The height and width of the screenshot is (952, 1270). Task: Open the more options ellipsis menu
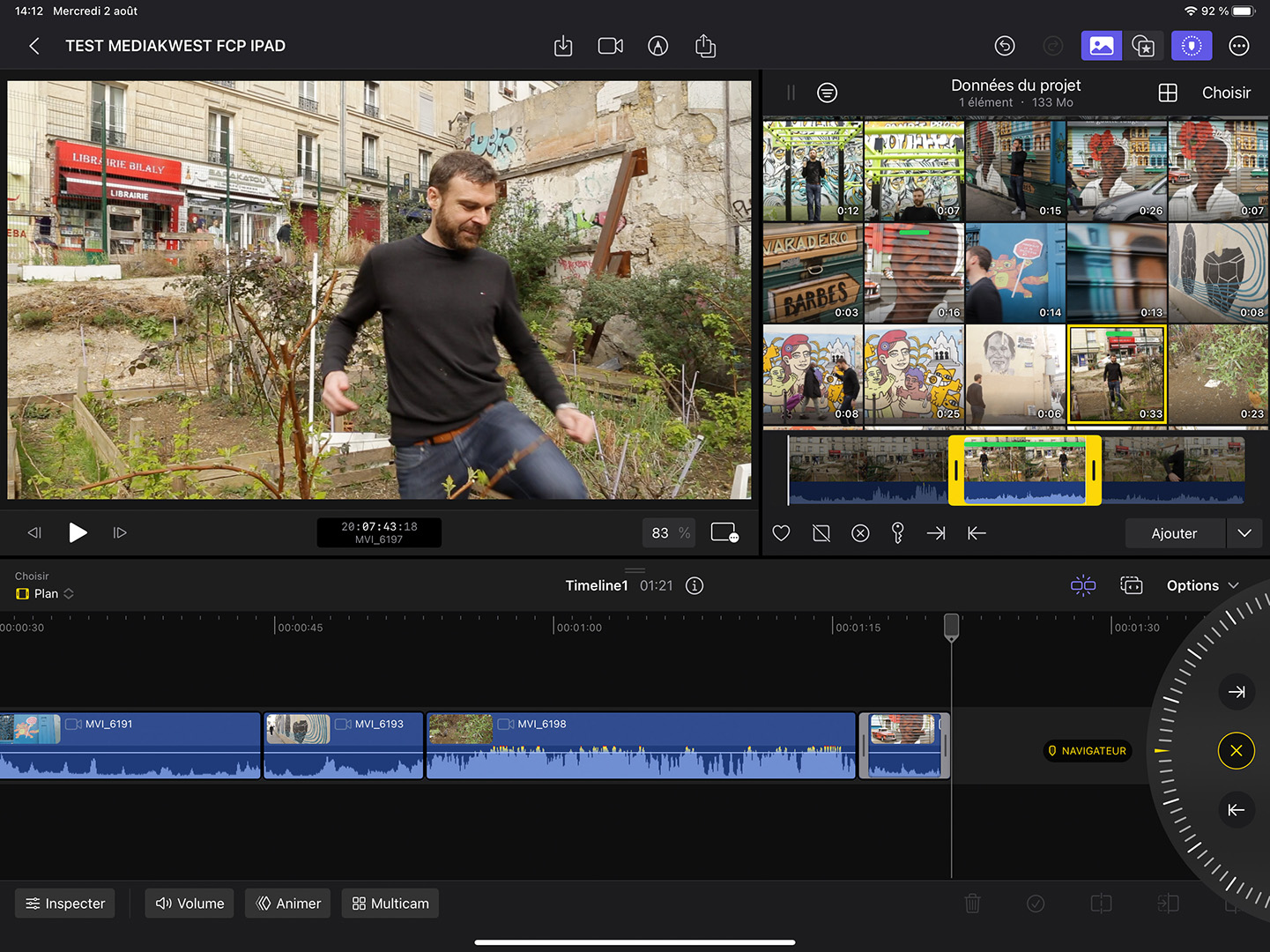pos(1238,46)
